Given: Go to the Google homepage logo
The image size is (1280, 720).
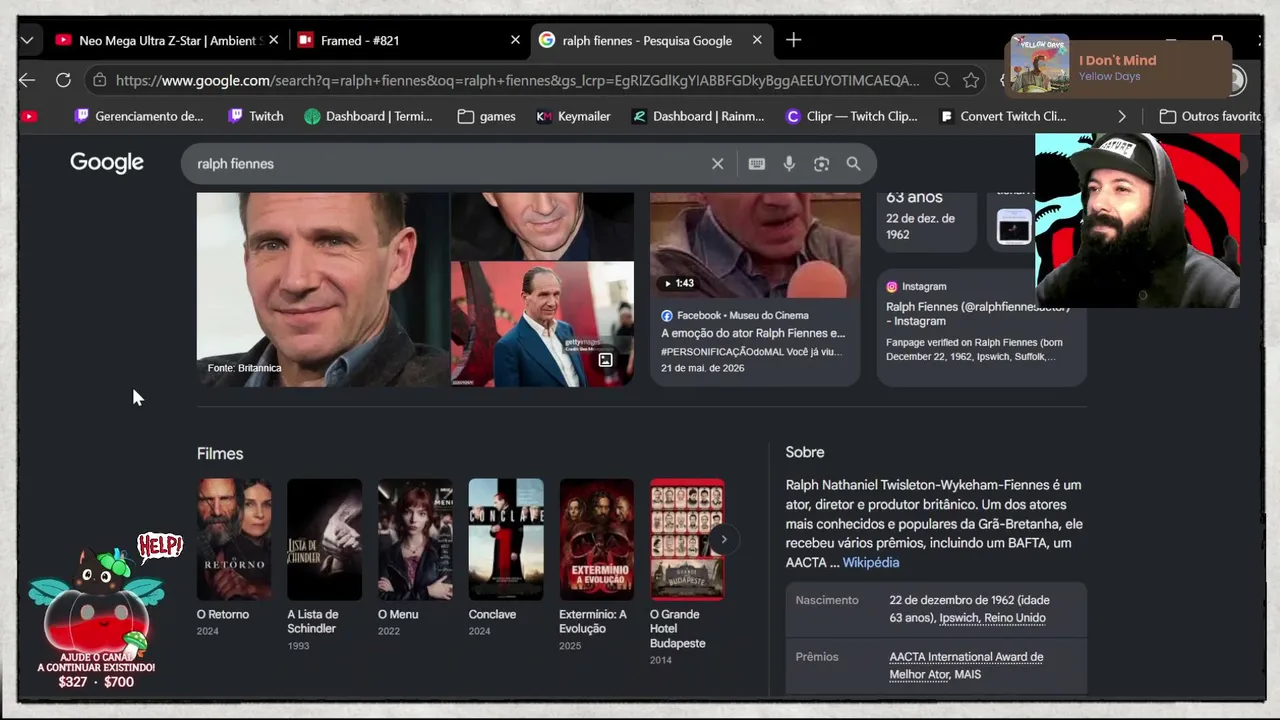Looking at the screenshot, I should (x=107, y=163).
